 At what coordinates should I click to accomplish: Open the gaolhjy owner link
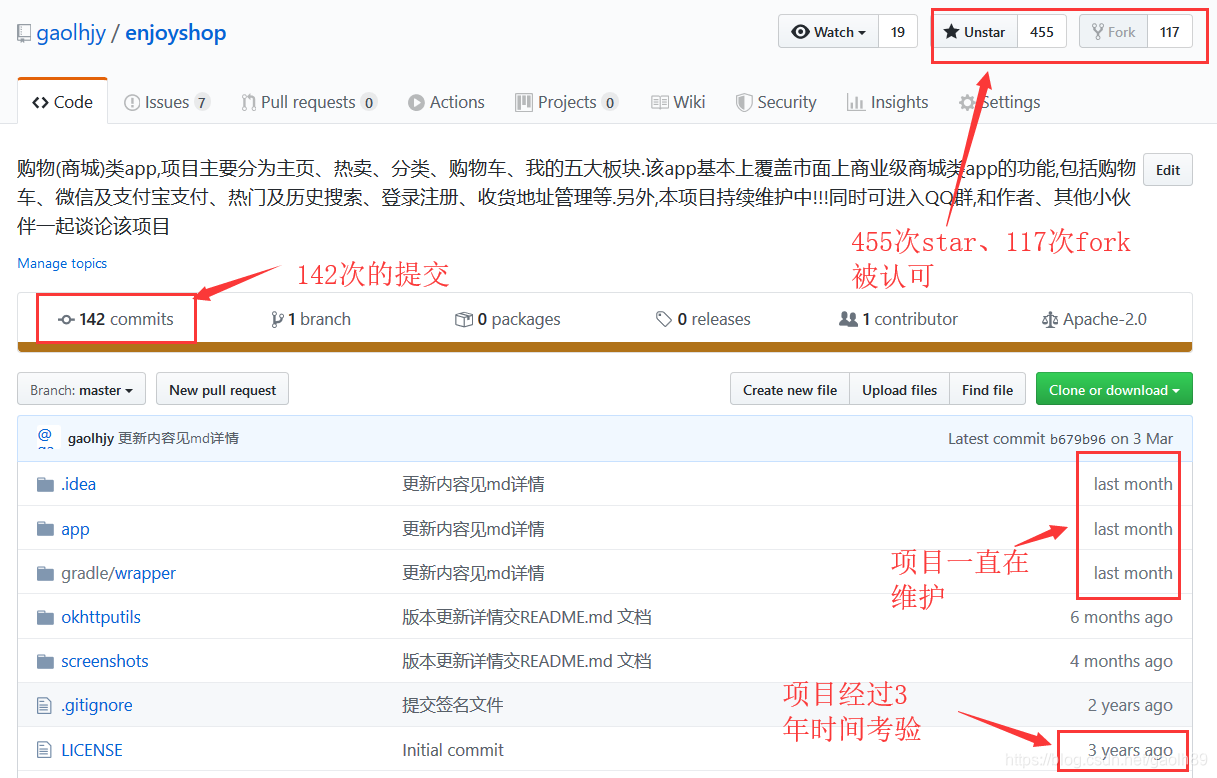(71, 33)
